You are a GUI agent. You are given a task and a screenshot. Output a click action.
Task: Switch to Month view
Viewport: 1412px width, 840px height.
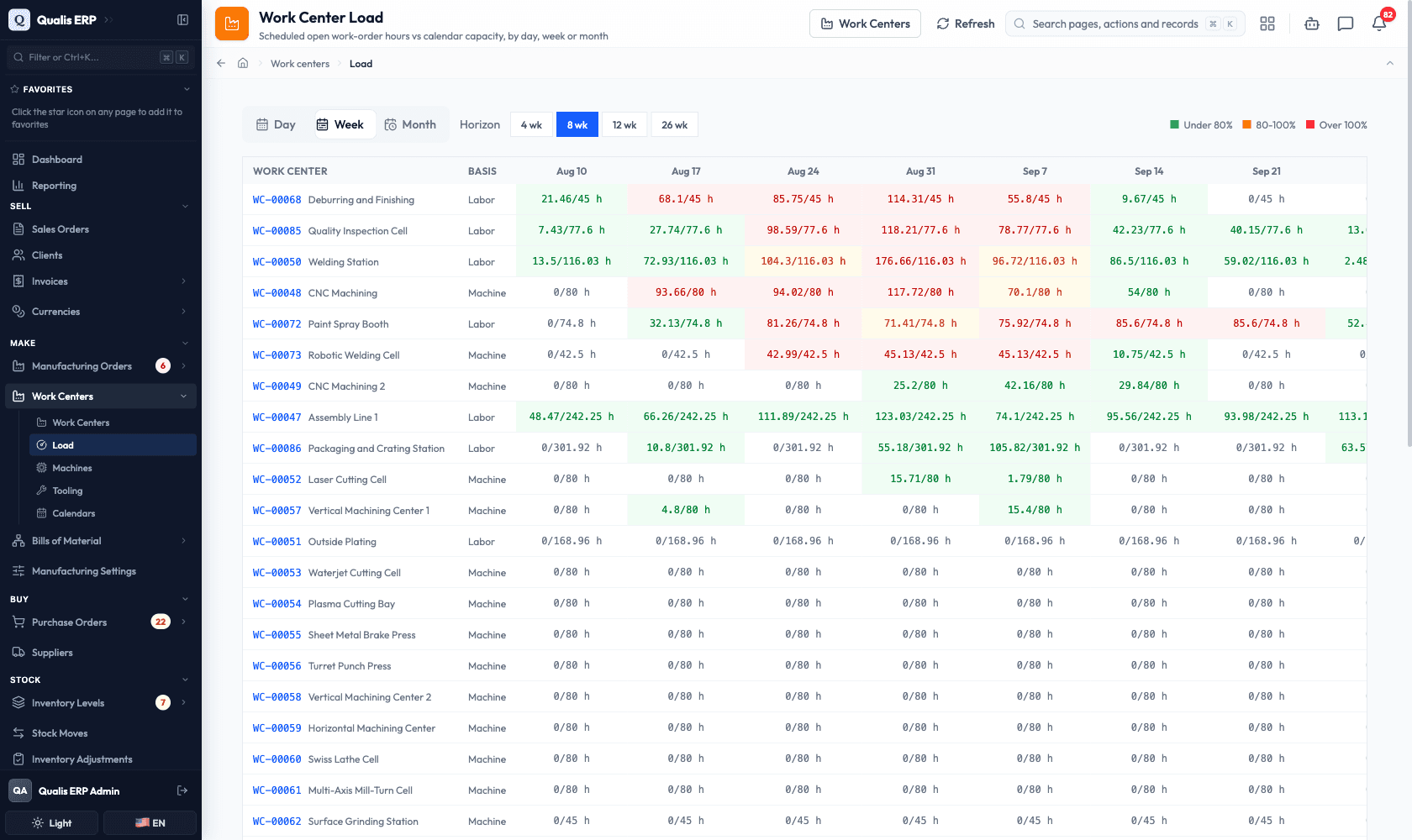410,124
